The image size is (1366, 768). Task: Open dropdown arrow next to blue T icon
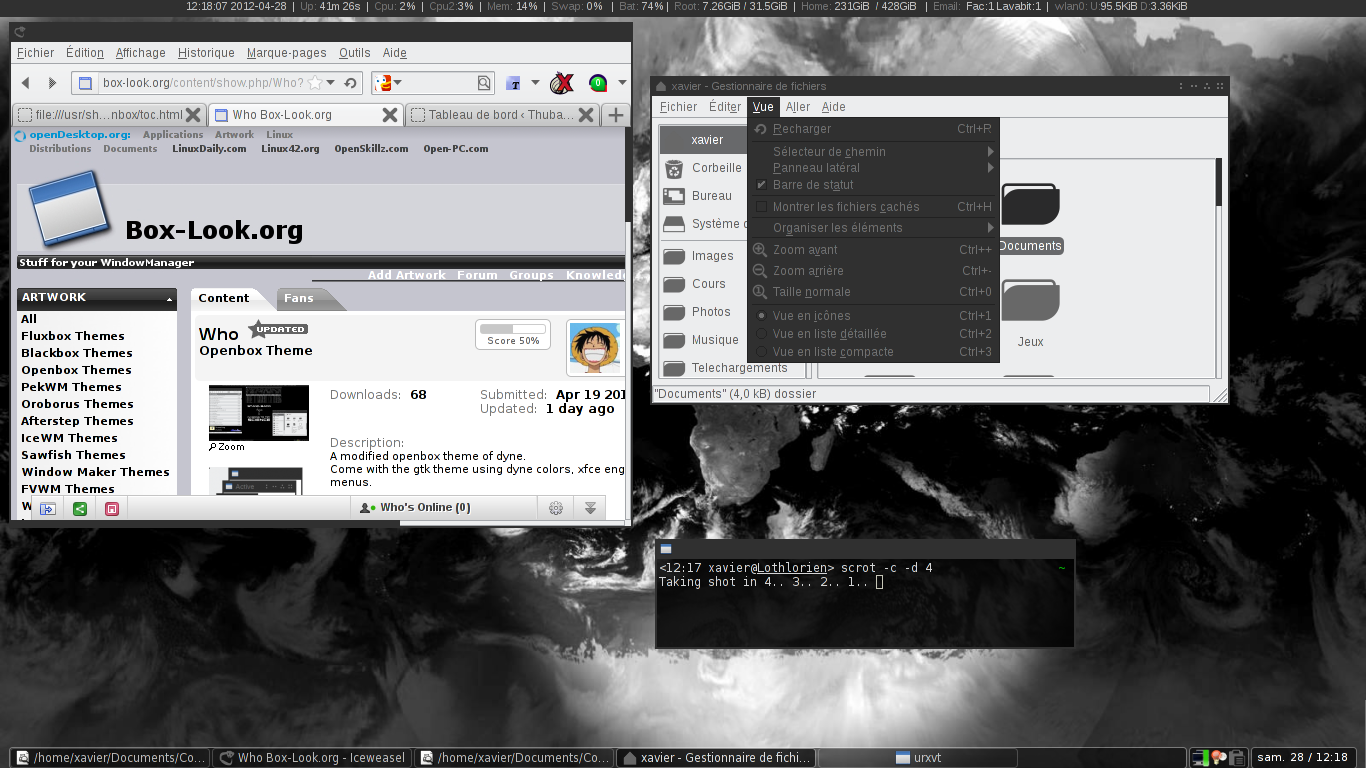535,83
